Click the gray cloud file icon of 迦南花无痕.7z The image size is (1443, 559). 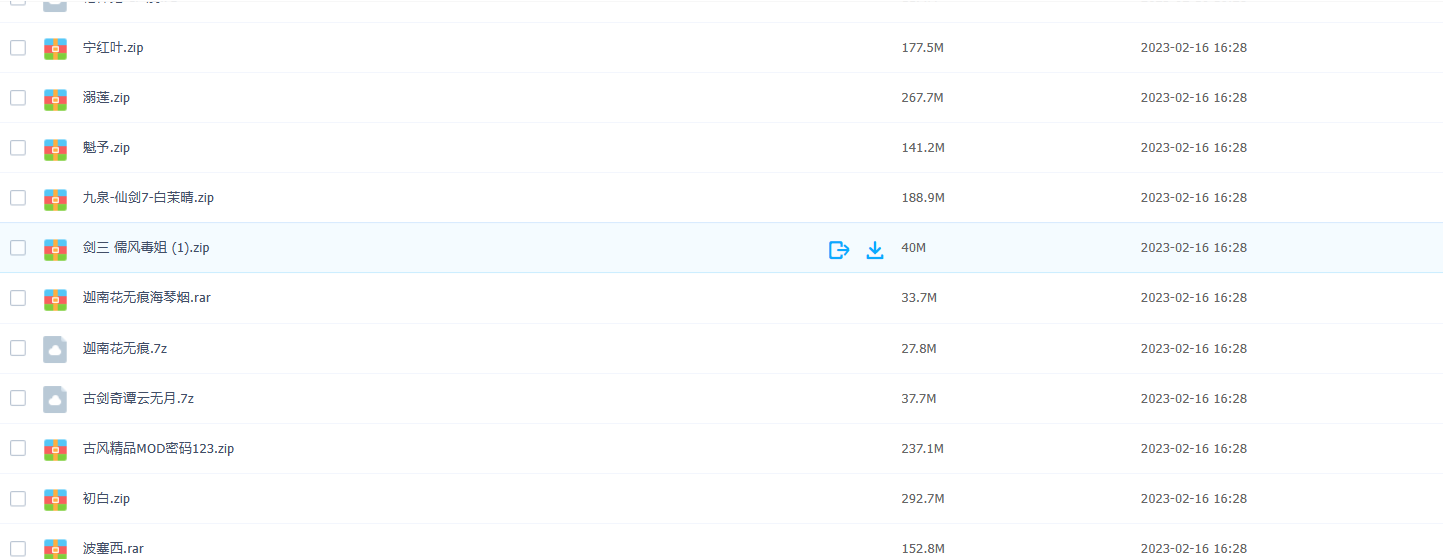point(55,349)
